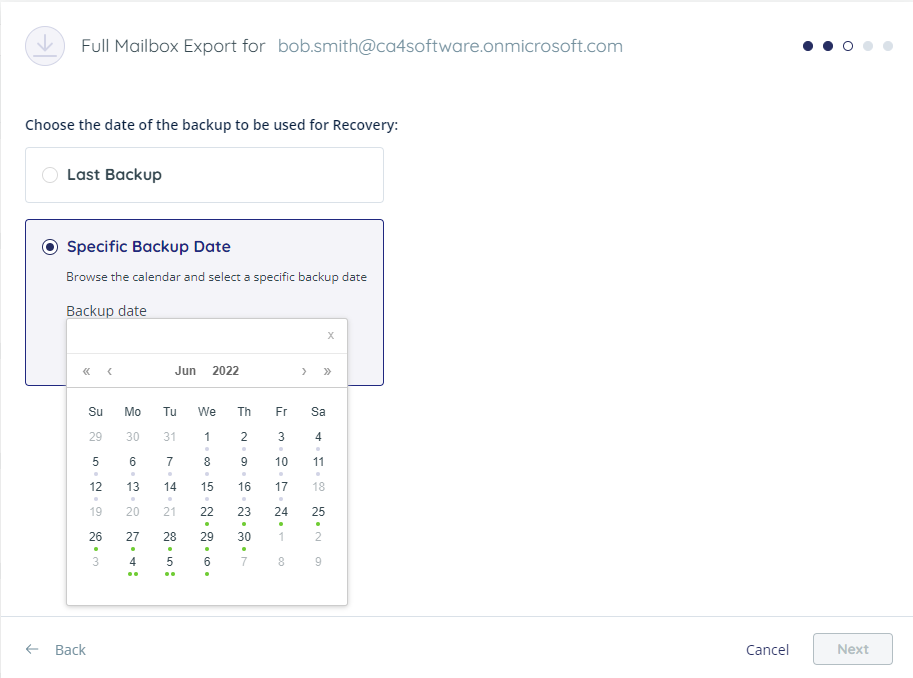Select backup date June 29
This screenshot has height=678, width=913.
[207, 537]
